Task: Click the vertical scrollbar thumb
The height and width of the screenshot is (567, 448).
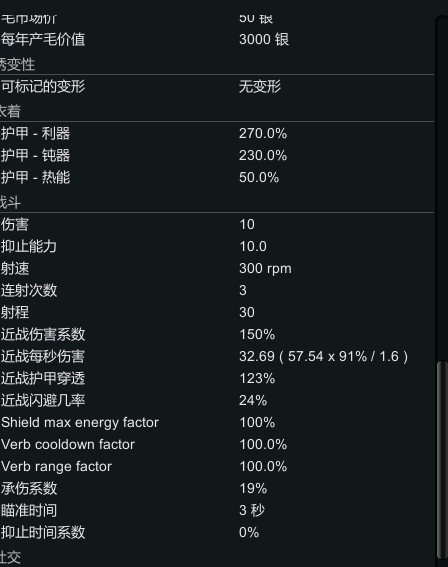Action: click(441, 459)
